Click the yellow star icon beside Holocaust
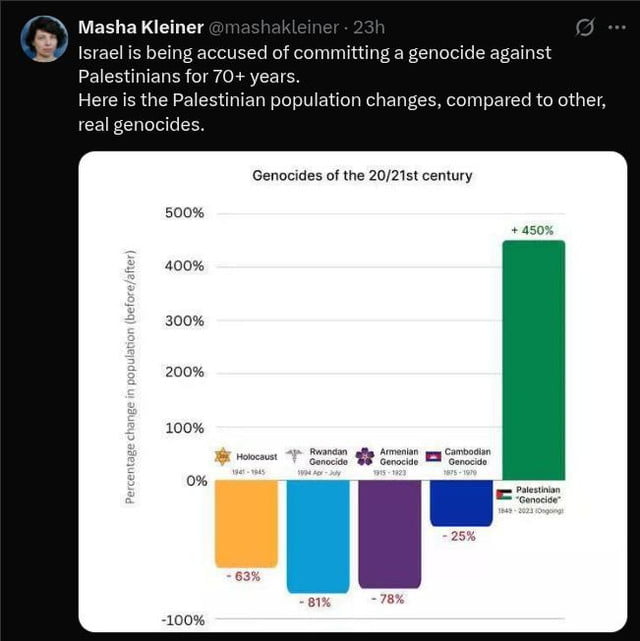The height and width of the screenshot is (641, 640). pos(223,456)
